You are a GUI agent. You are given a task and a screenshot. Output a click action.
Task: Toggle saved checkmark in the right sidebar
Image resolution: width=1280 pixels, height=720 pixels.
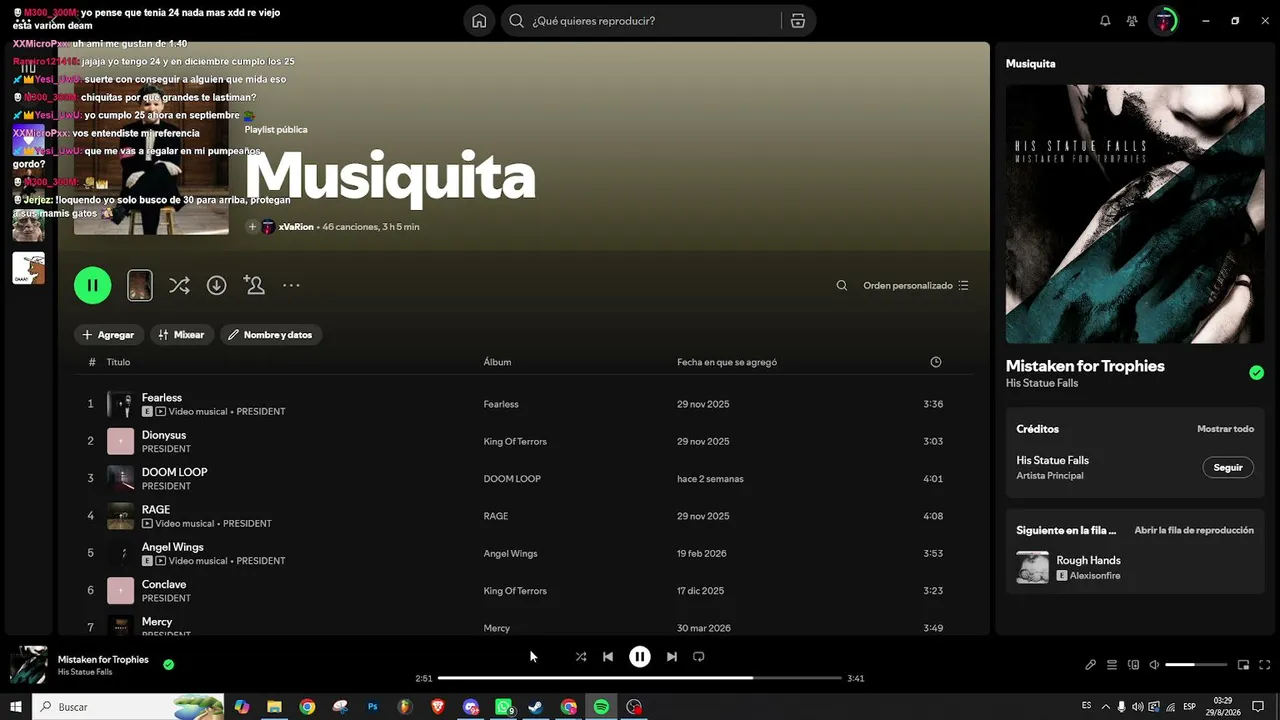coord(1256,373)
